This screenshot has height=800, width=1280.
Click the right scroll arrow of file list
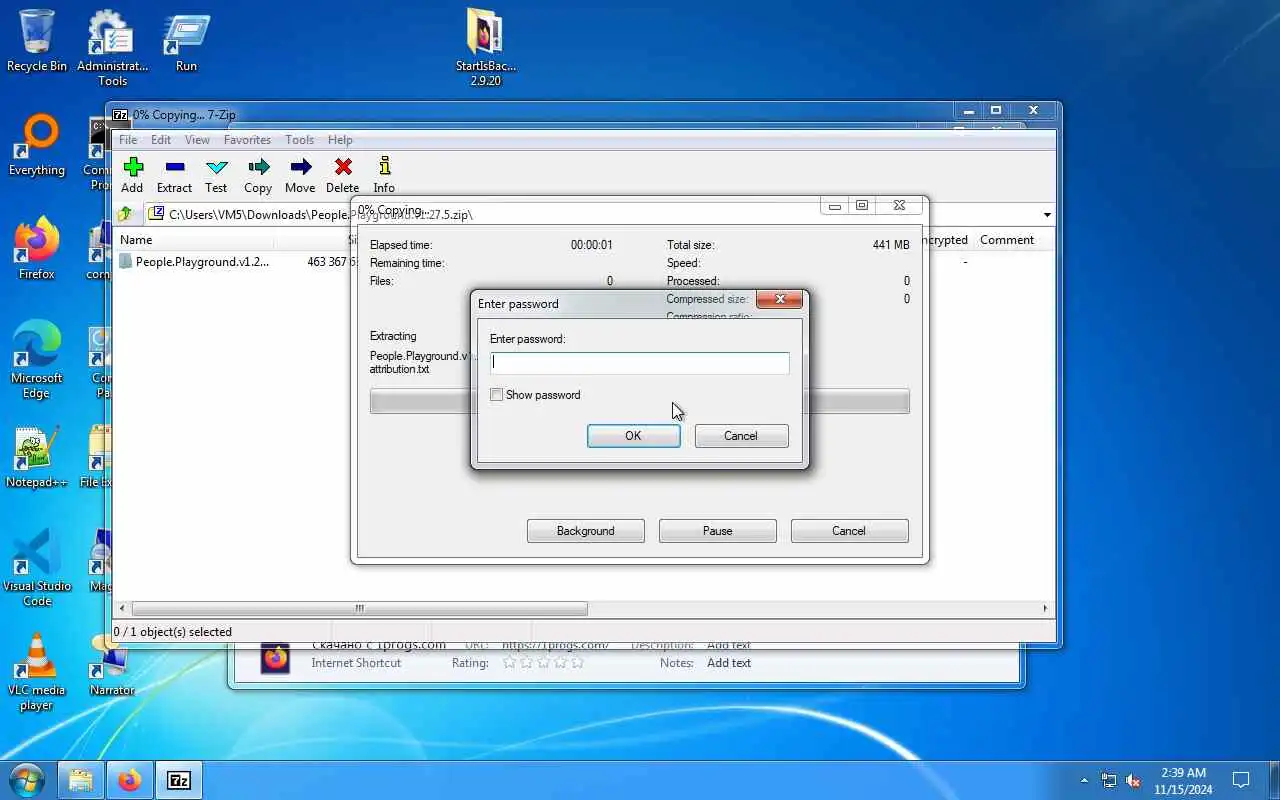(x=1045, y=608)
